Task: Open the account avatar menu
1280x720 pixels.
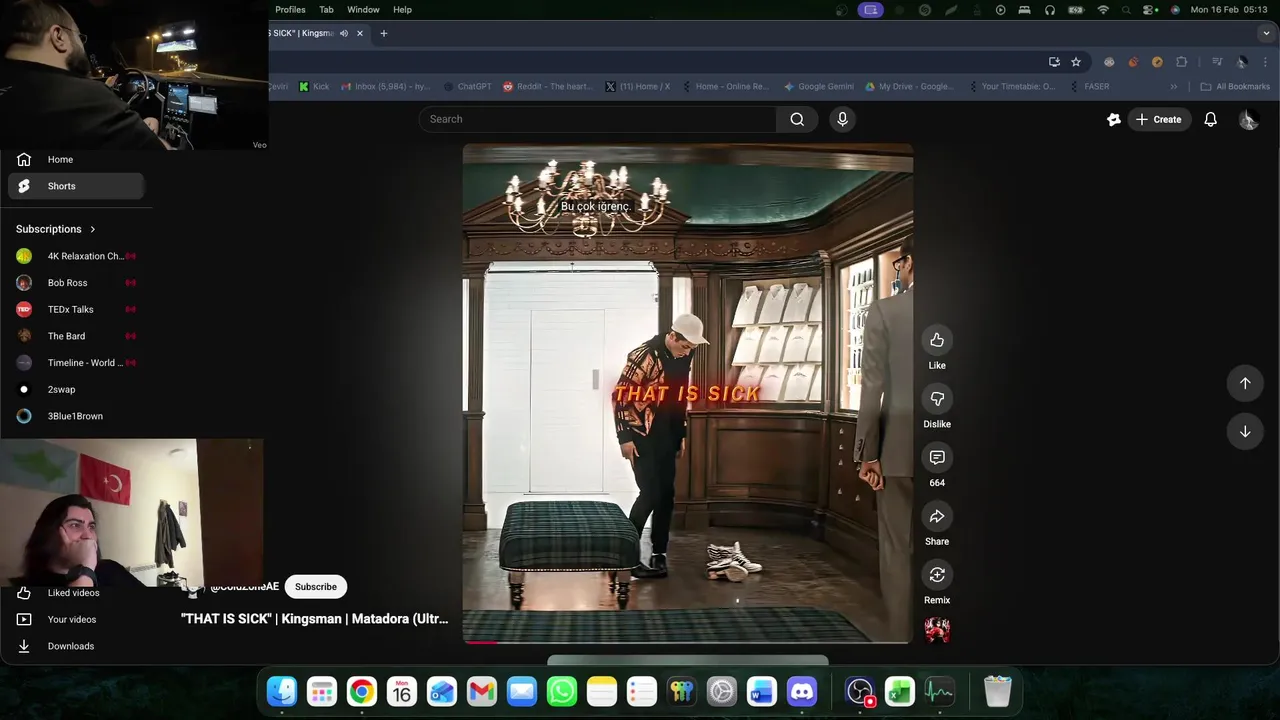Action: 1248,119
